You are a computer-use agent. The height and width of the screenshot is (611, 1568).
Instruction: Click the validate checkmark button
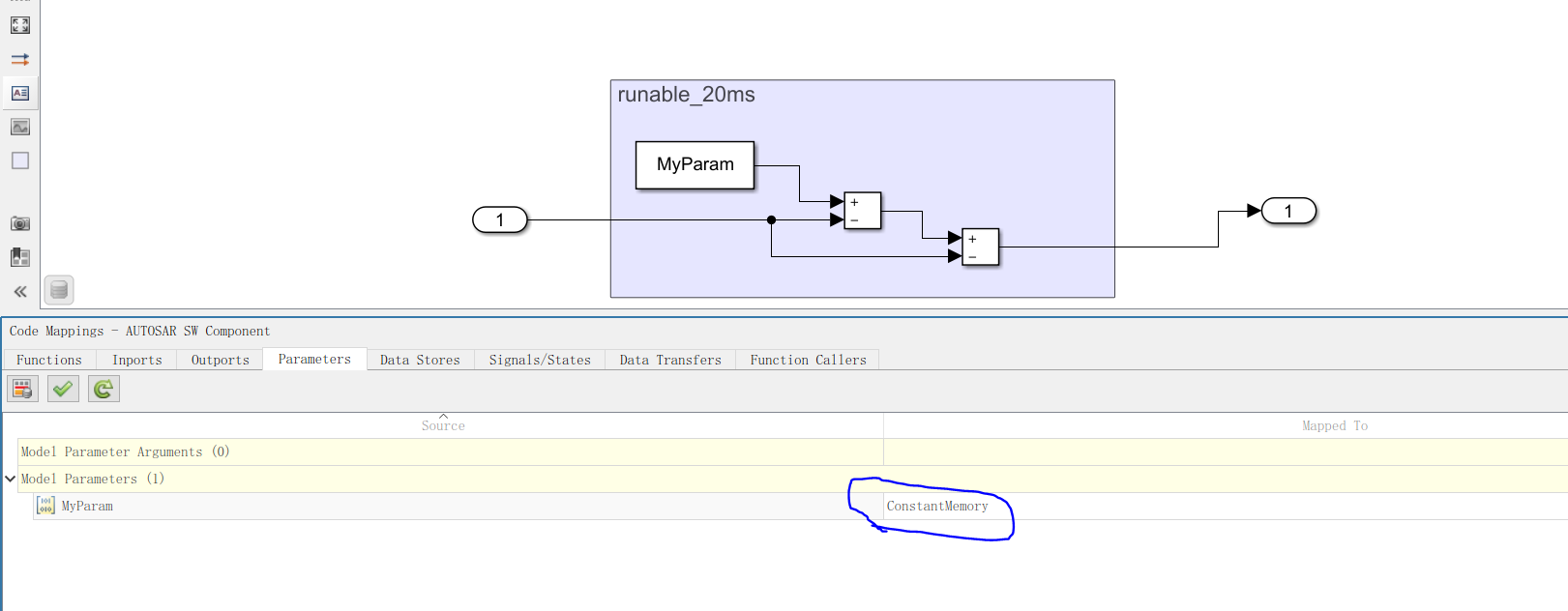coord(63,389)
